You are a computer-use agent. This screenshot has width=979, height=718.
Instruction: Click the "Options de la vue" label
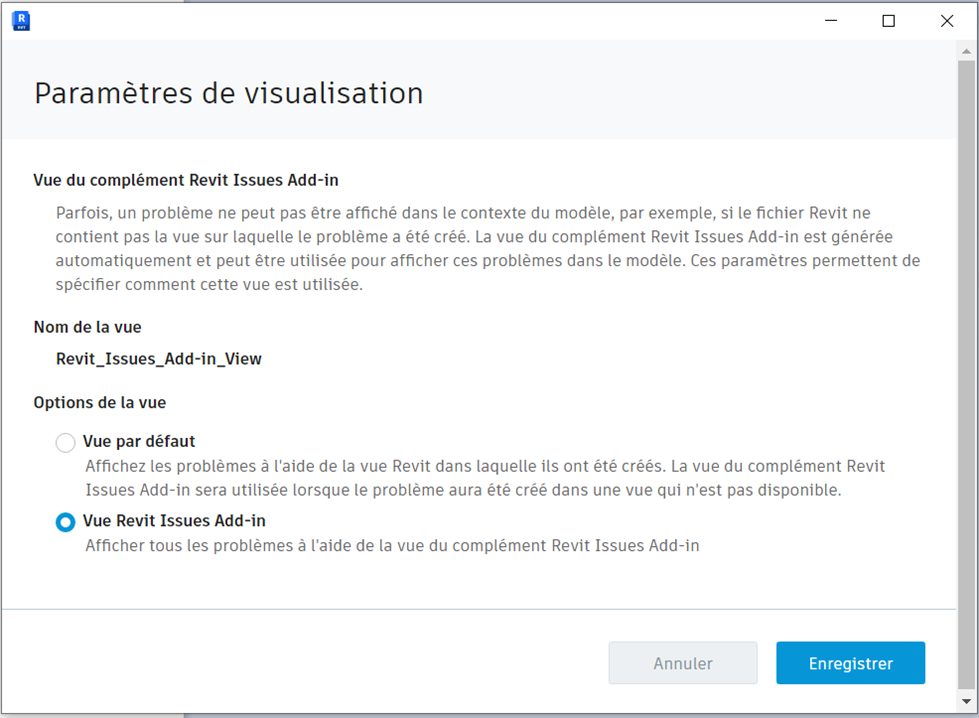tap(100, 403)
